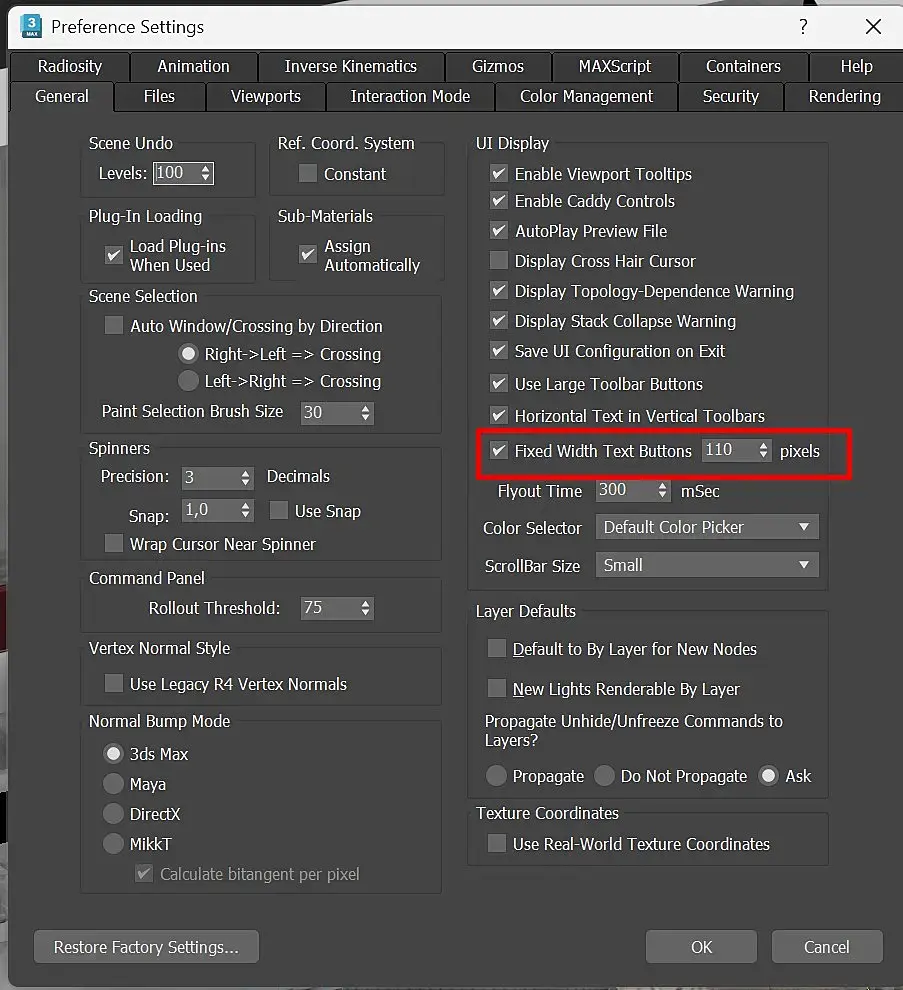Open the Viewports tab
903x990 pixels.
(x=266, y=97)
